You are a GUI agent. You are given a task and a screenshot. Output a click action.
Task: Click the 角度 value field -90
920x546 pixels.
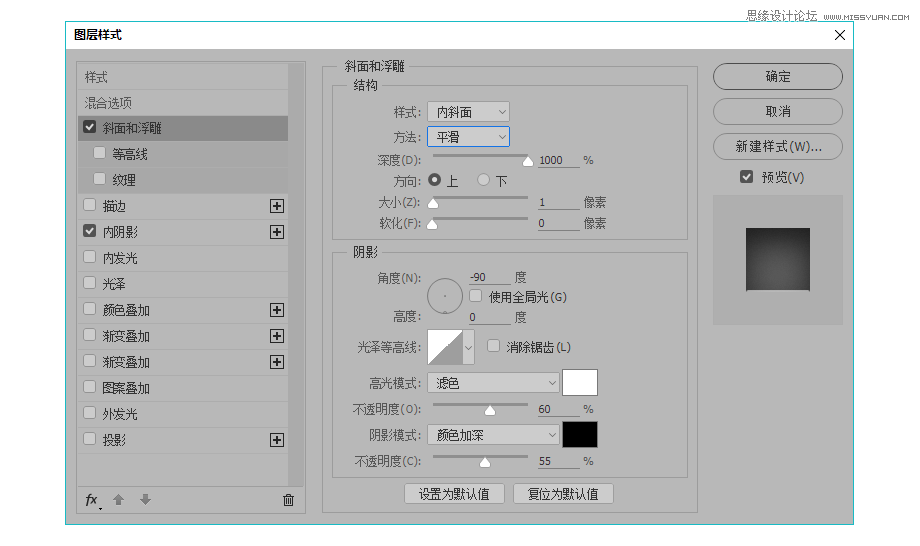(490, 277)
